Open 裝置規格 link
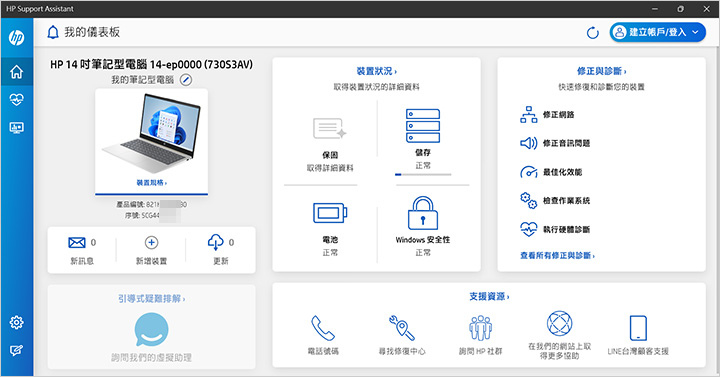Screen dimensions: 720x377 pyautogui.click(x=152, y=183)
